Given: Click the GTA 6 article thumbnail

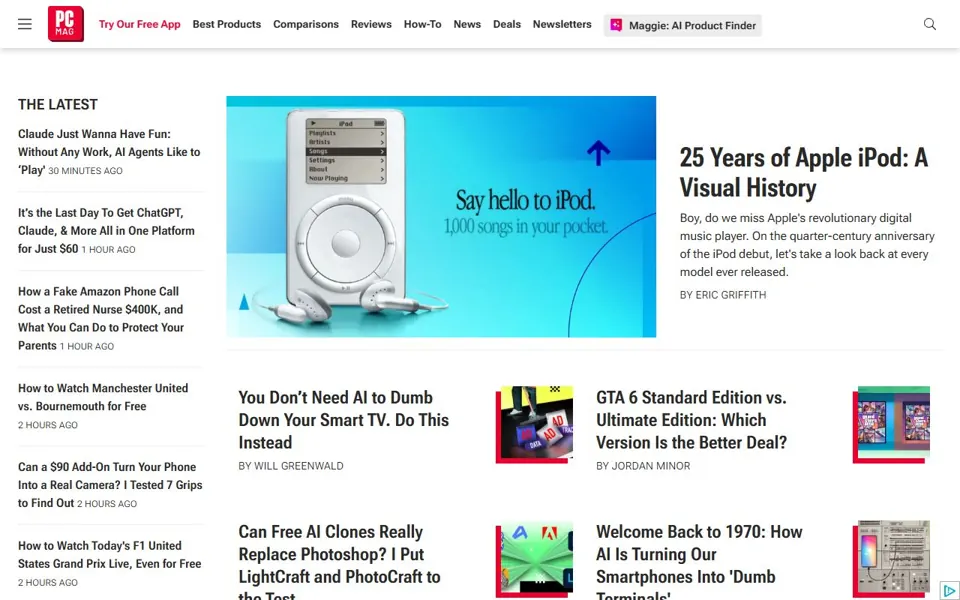Looking at the screenshot, I should tap(891, 424).
